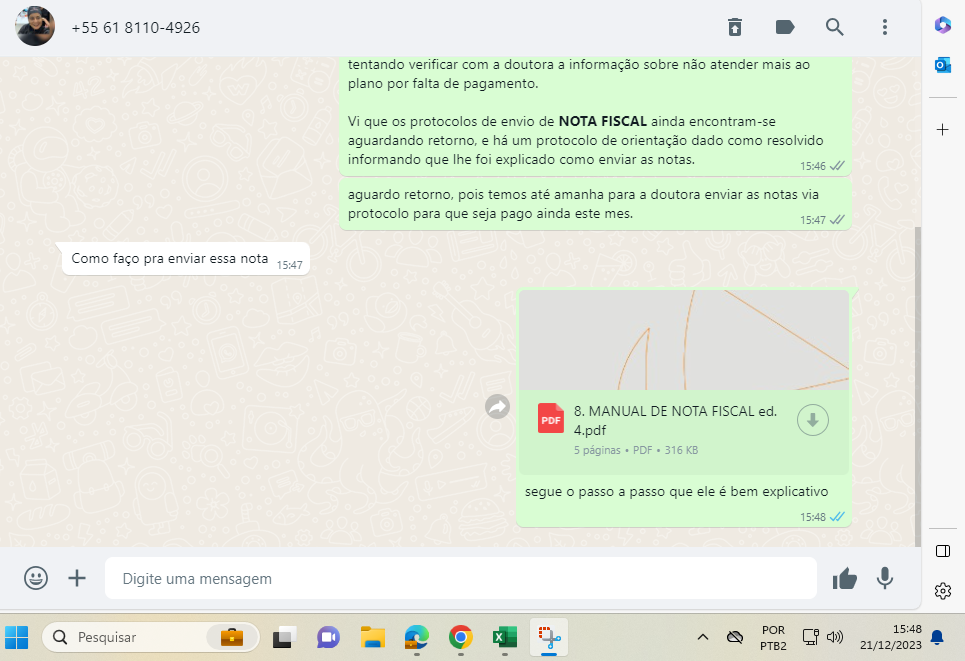Switch to Excel on the taskbar
Viewport: 965px width, 661px height.
(505, 637)
